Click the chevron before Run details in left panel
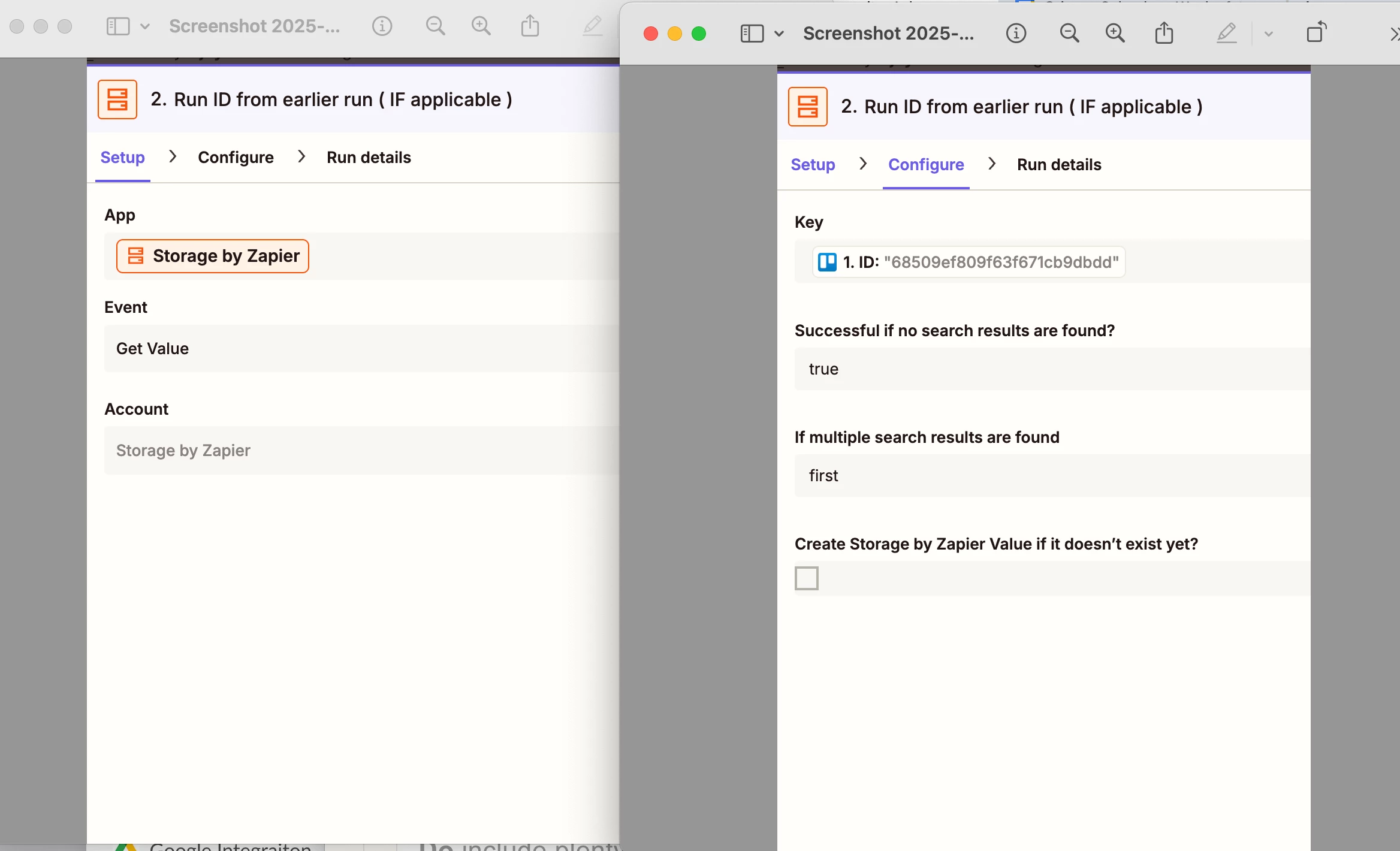 (301, 156)
